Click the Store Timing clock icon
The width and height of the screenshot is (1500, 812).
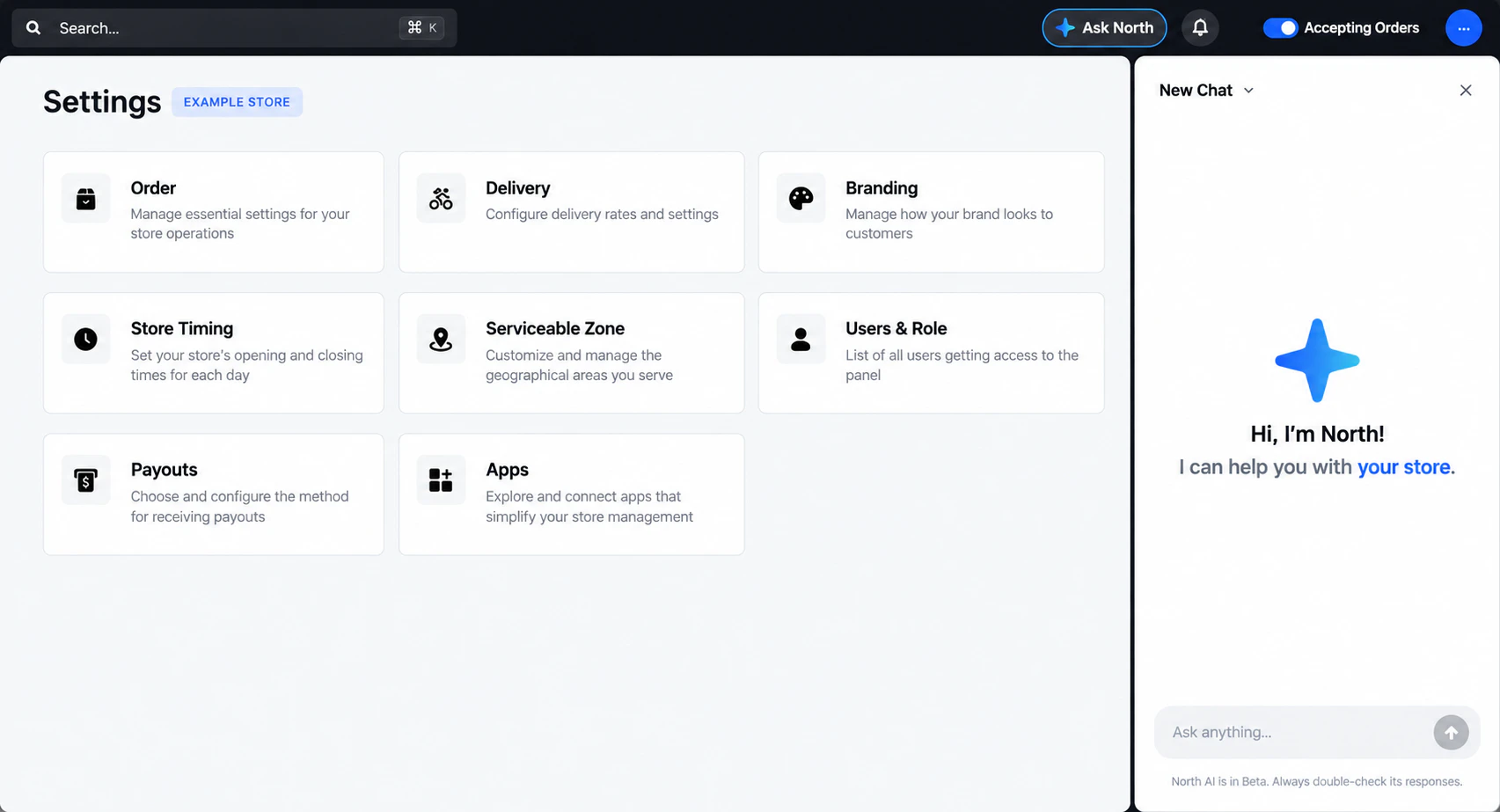[85, 340]
